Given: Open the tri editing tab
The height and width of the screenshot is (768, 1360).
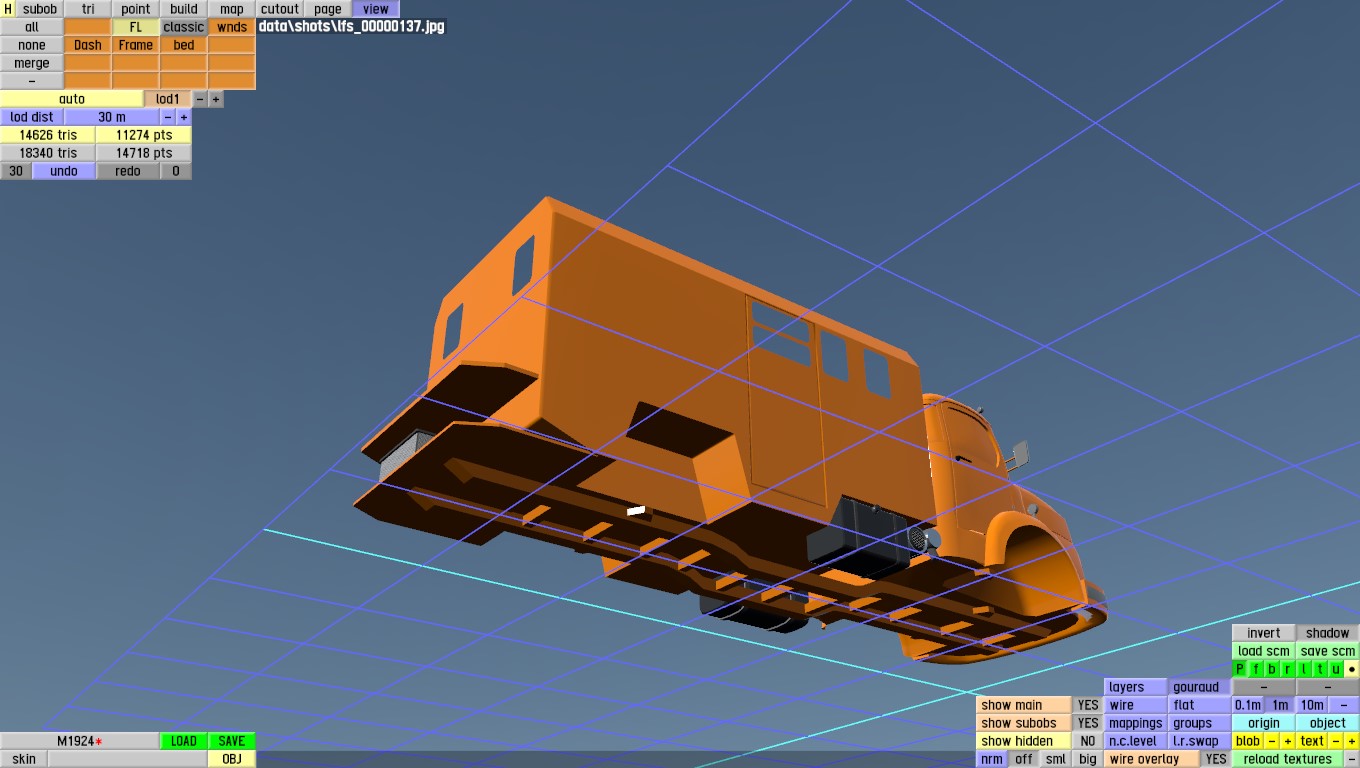Looking at the screenshot, I should pyautogui.click(x=88, y=9).
